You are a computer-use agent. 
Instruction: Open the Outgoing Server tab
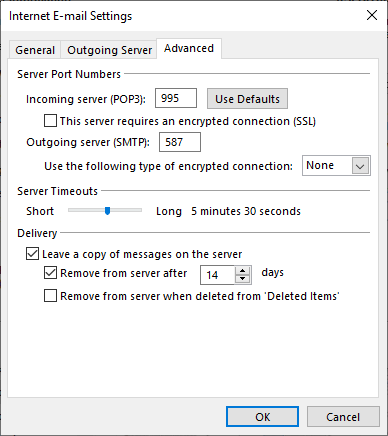pos(109,50)
